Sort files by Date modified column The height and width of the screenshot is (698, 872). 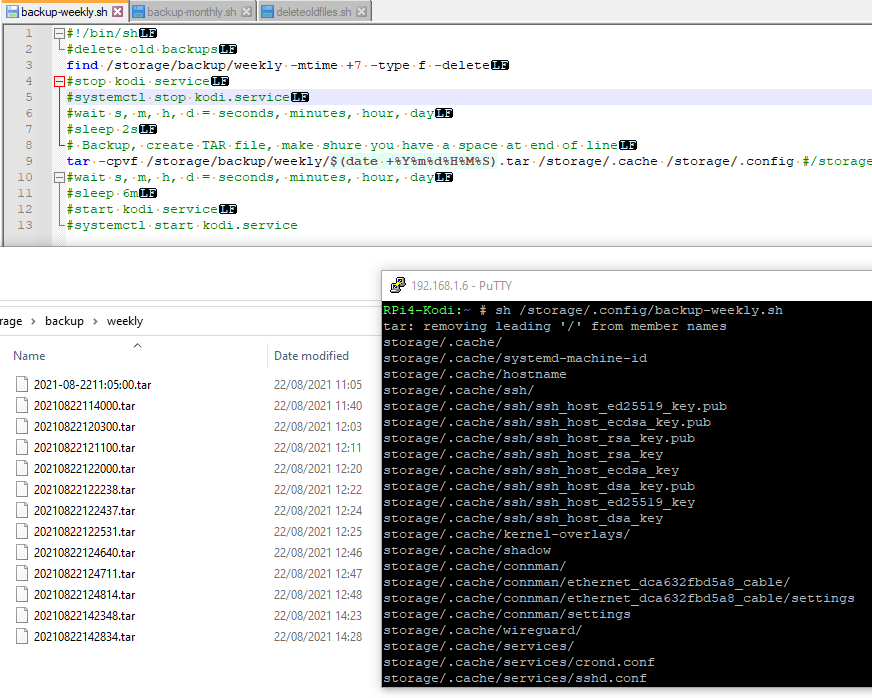311,355
